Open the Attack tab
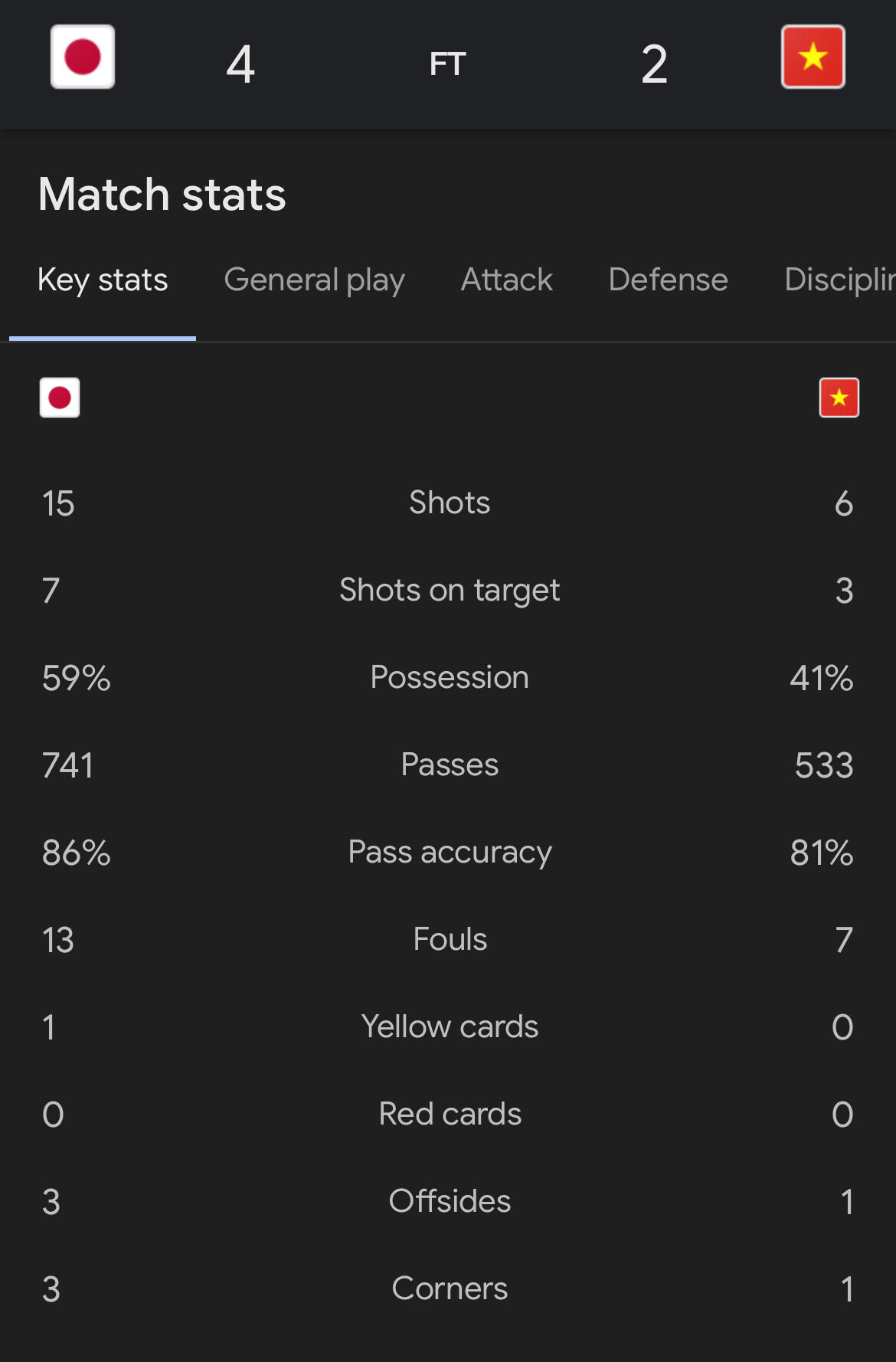The image size is (896, 1362). 506,280
